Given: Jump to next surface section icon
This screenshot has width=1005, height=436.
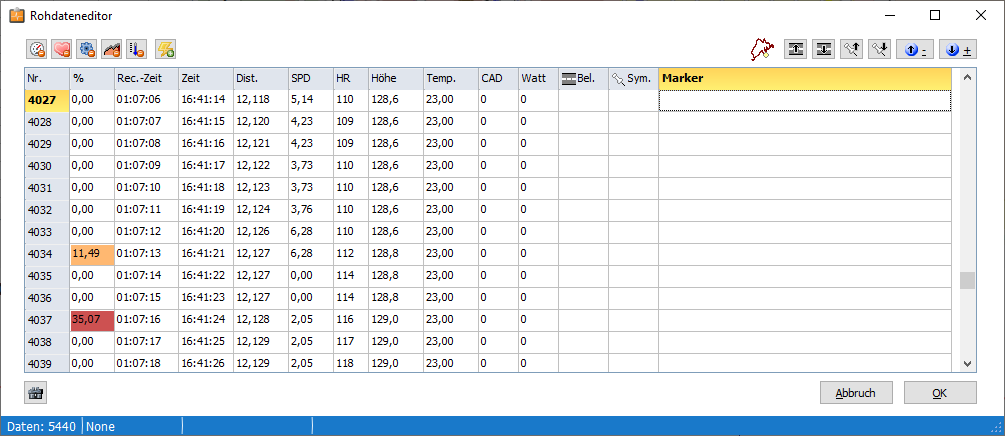Looking at the screenshot, I should click(824, 48).
